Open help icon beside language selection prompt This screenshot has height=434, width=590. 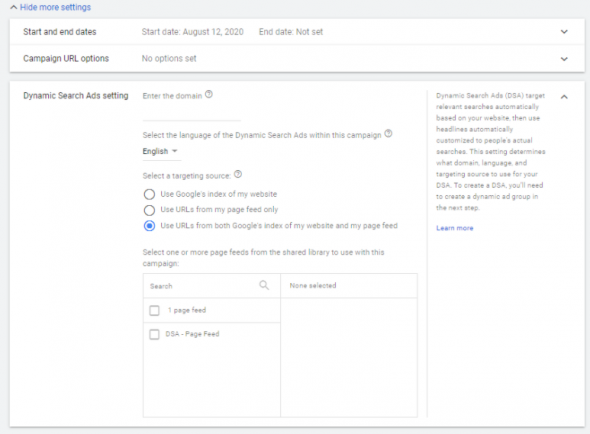[x=388, y=134]
